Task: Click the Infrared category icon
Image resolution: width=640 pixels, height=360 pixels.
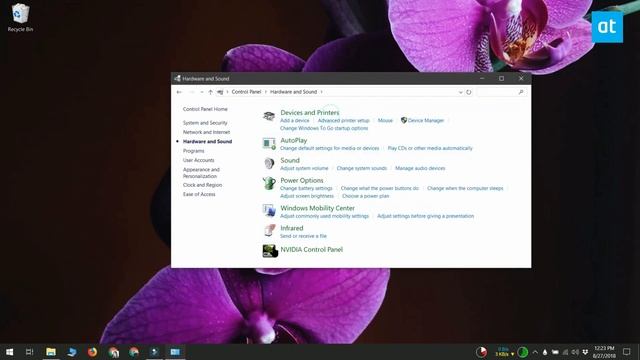Action: [269, 231]
